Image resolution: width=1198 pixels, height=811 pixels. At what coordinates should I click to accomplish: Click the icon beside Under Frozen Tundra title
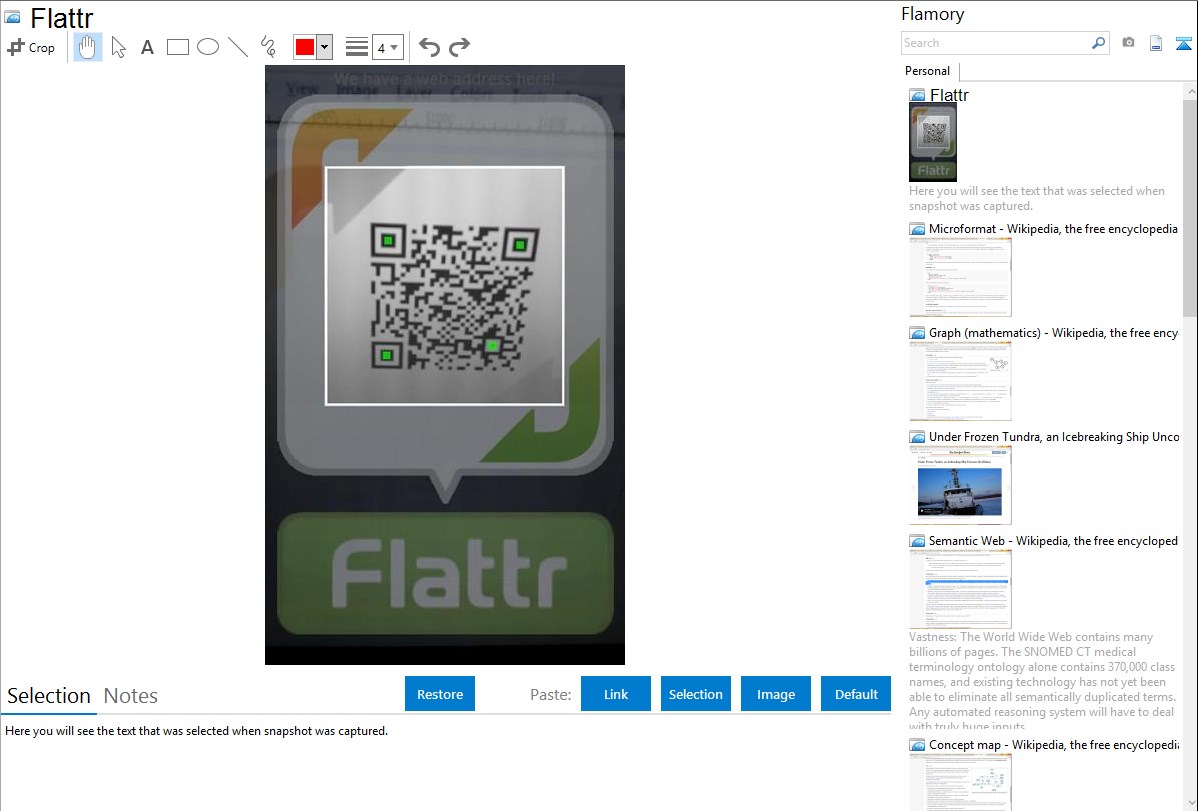pyautogui.click(x=918, y=437)
